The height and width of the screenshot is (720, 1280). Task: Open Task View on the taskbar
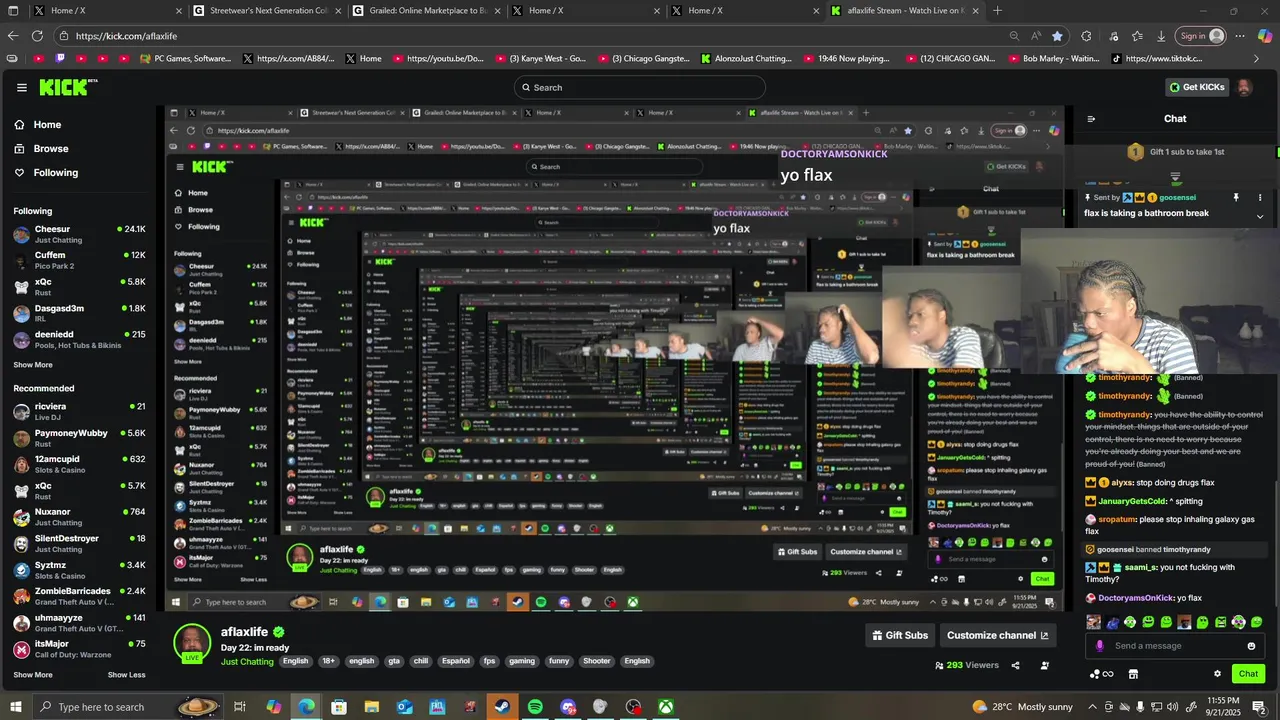click(240, 707)
